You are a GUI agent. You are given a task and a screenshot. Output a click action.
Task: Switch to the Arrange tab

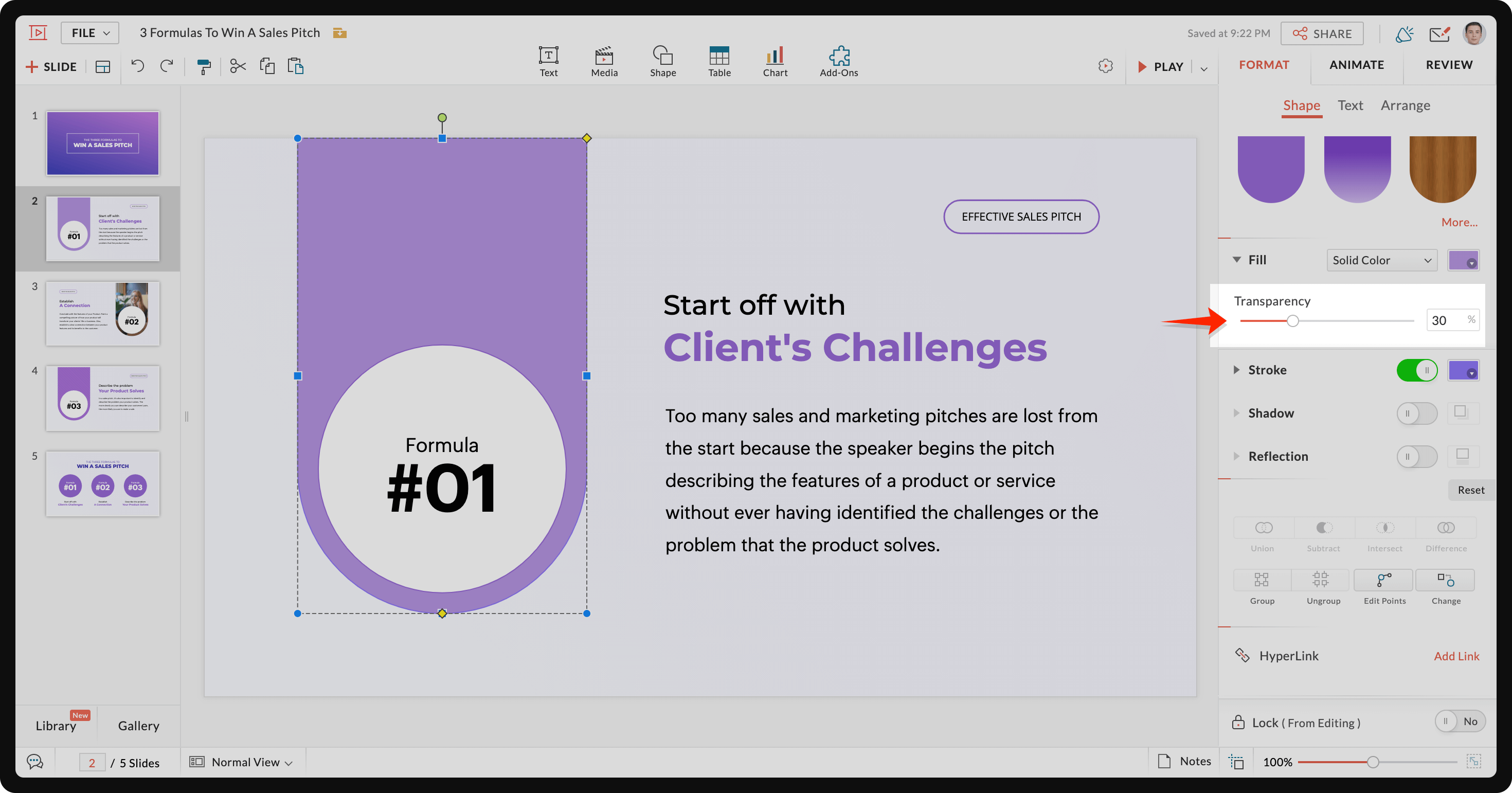tap(1405, 105)
